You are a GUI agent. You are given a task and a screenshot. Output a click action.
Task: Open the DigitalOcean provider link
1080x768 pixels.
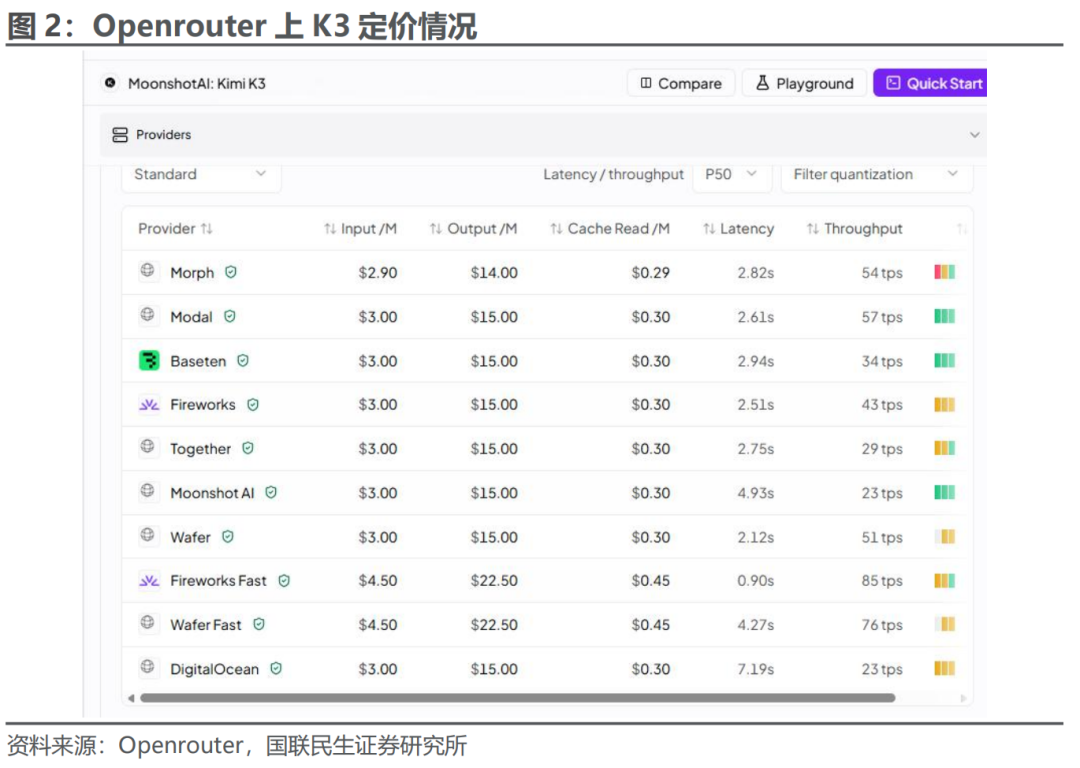pos(214,669)
